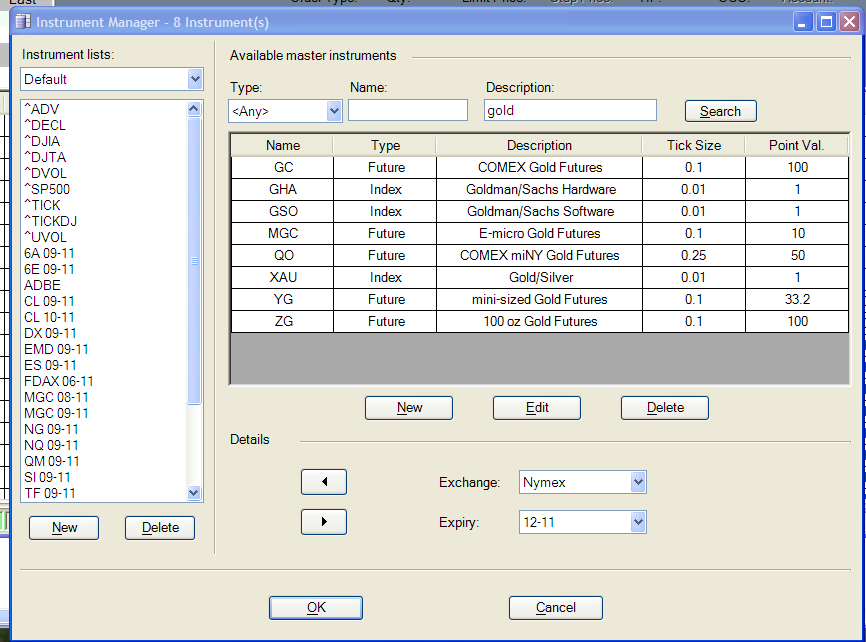Screen dimensions: 866x642
Task: Open the Type dropdown showing <Any>
Action: tap(334, 111)
